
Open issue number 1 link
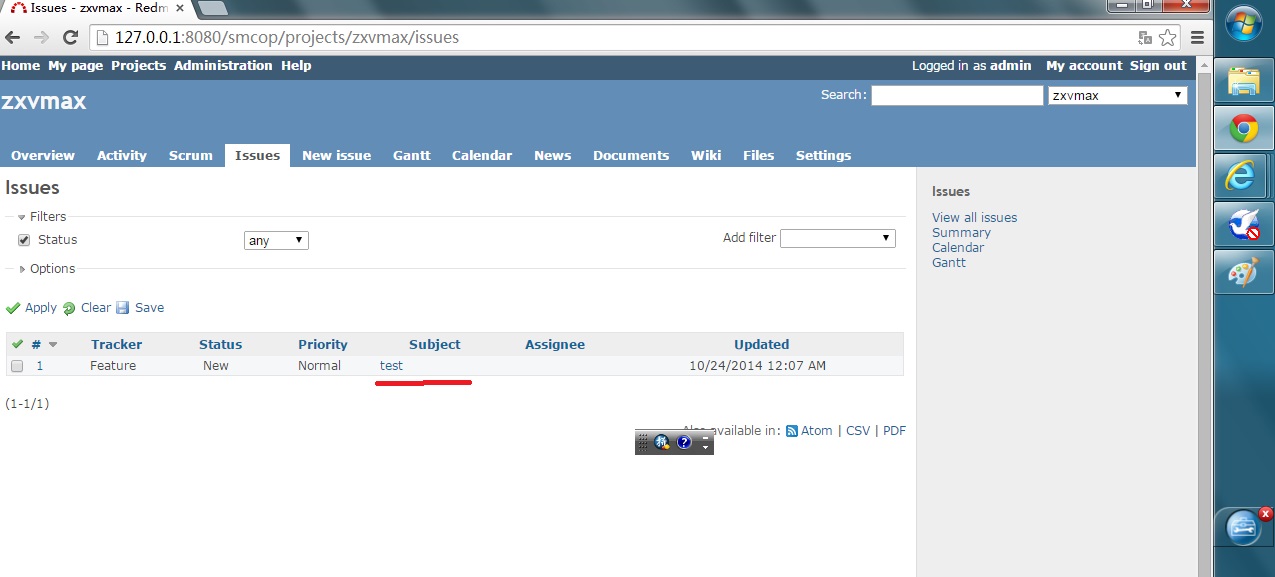pos(40,366)
